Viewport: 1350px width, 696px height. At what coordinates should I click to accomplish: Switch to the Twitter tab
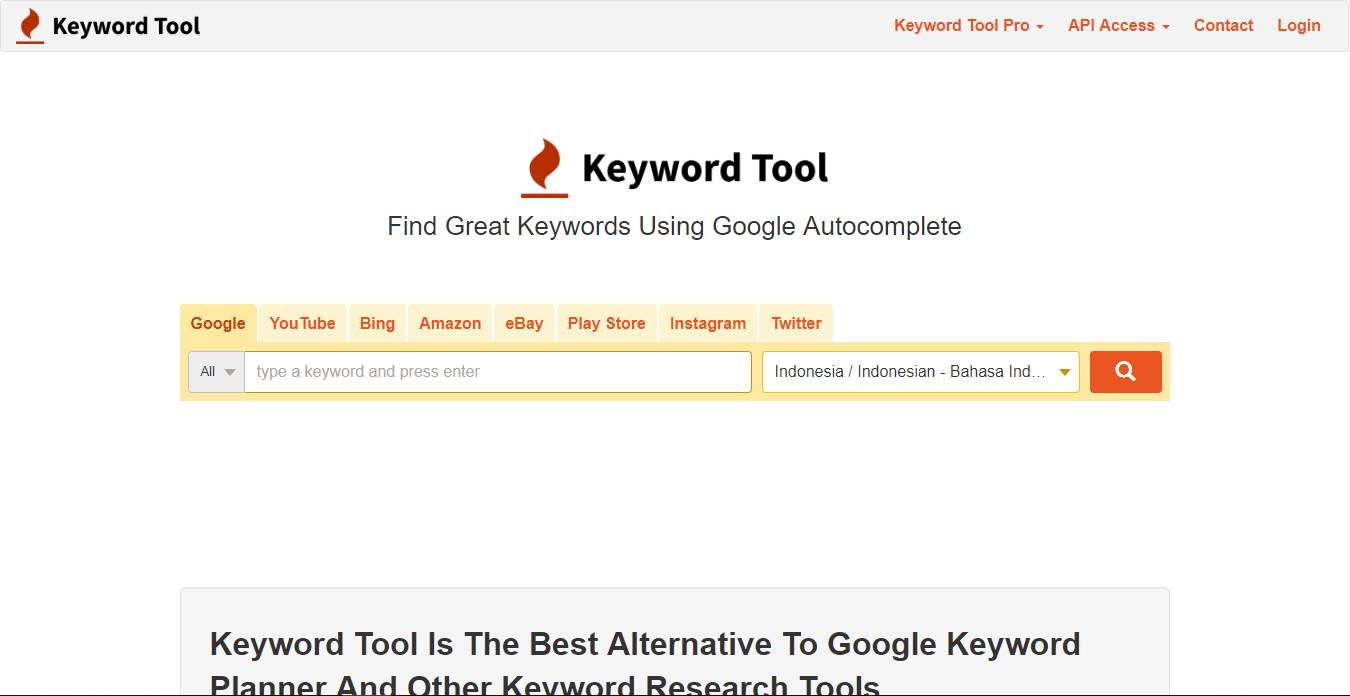796,323
